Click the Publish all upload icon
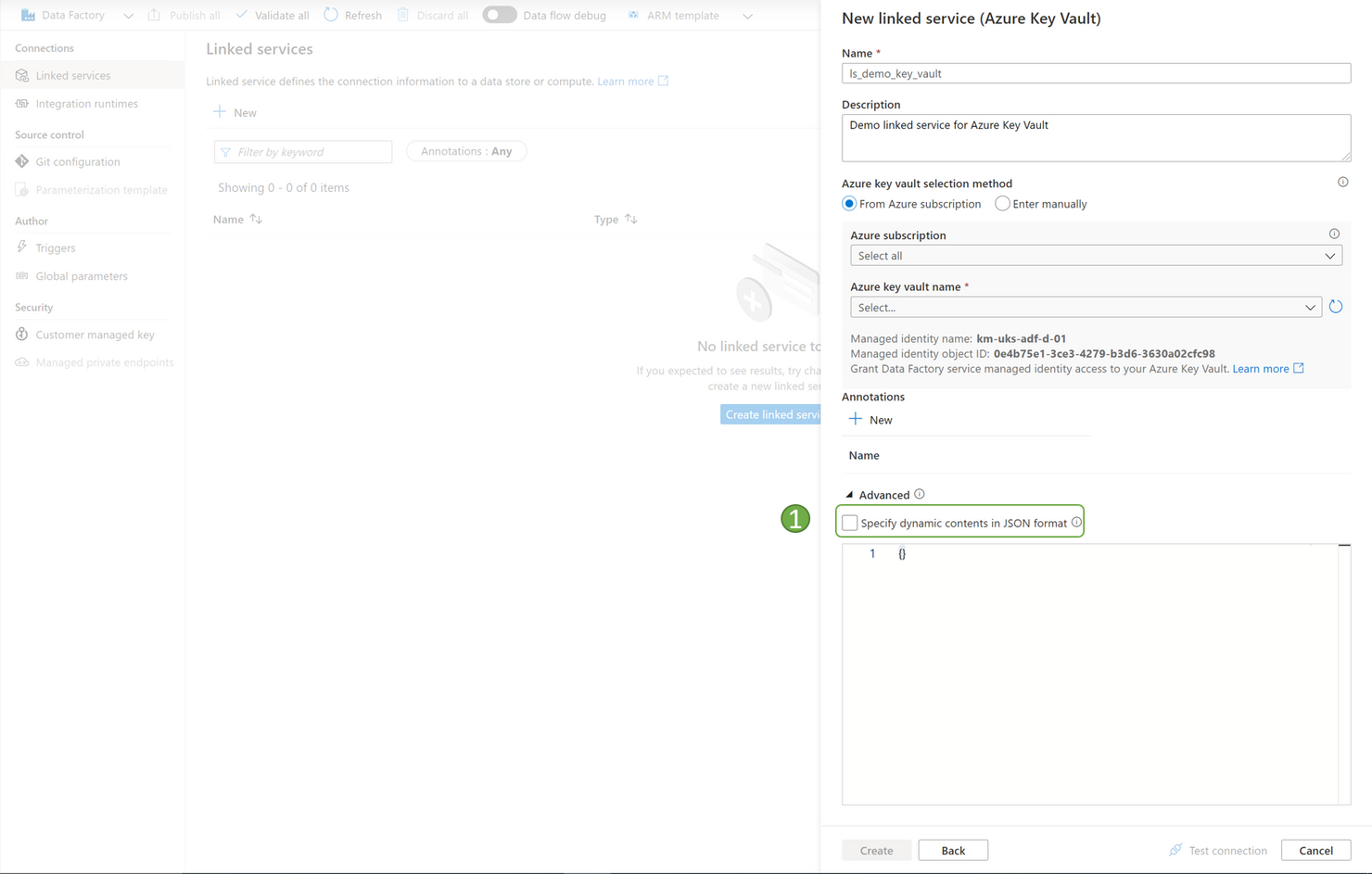The height and width of the screenshot is (874, 1372). [x=154, y=15]
